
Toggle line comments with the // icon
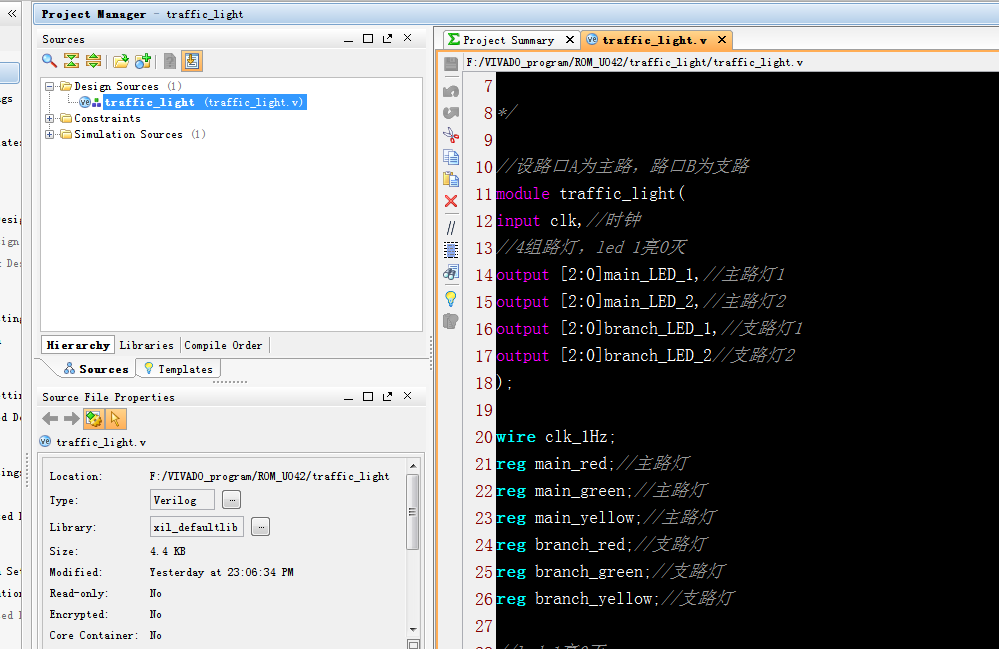click(x=451, y=227)
